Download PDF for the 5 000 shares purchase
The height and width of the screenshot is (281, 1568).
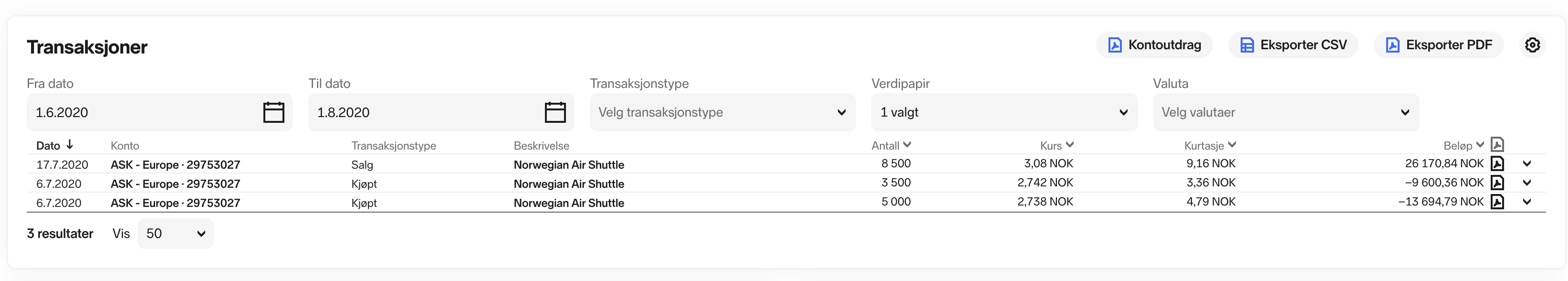pyautogui.click(x=1497, y=202)
